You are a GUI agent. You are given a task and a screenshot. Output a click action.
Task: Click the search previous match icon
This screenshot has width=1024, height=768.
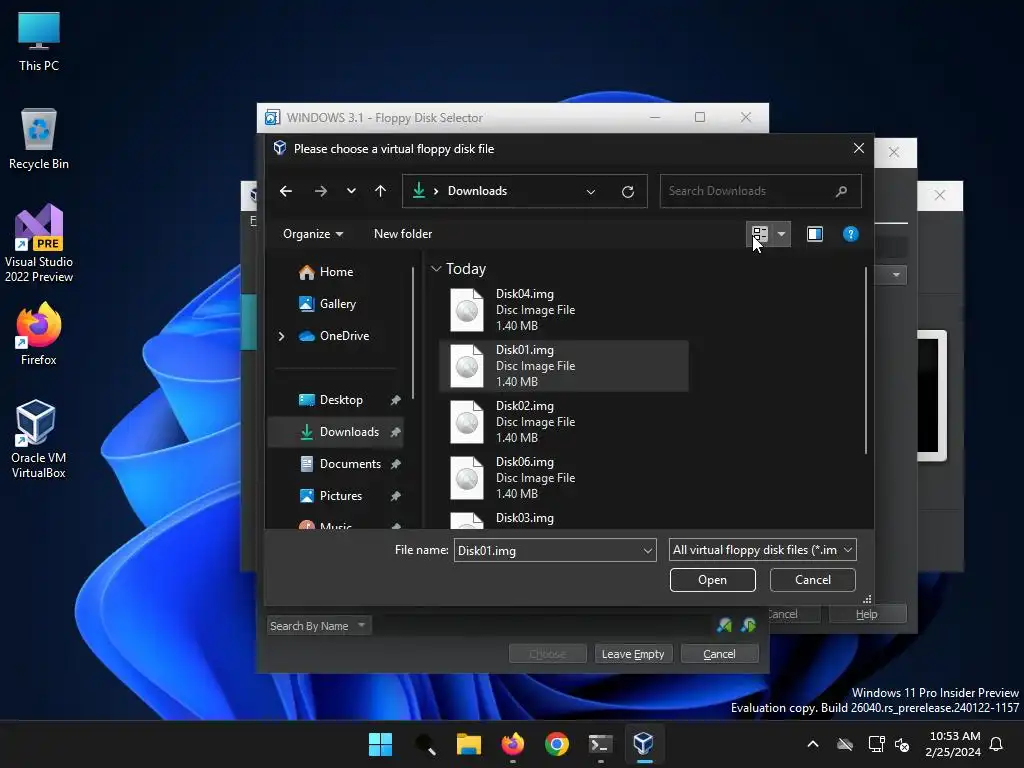click(x=724, y=626)
